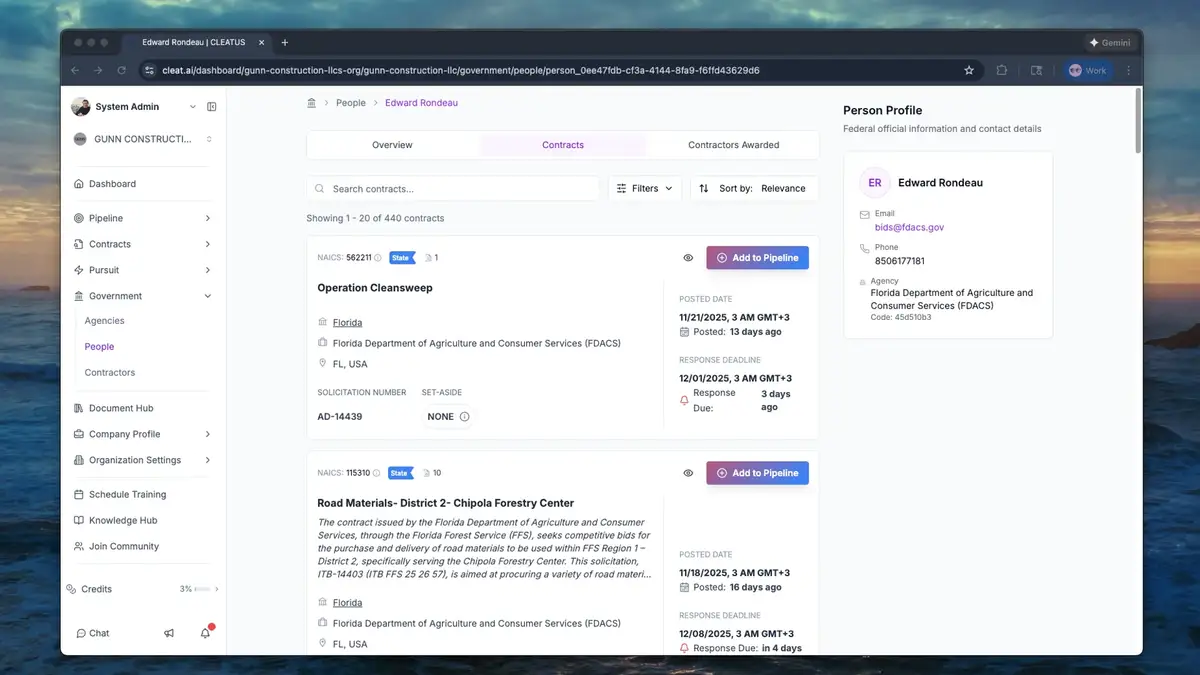The height and width of the screenshot is (675, 1200).
Task: Bookmark page with the star icon
Action: point(969,71)
